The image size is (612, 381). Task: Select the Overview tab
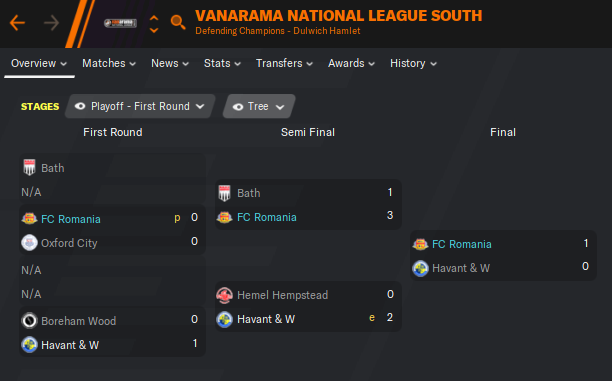[39, 63]
